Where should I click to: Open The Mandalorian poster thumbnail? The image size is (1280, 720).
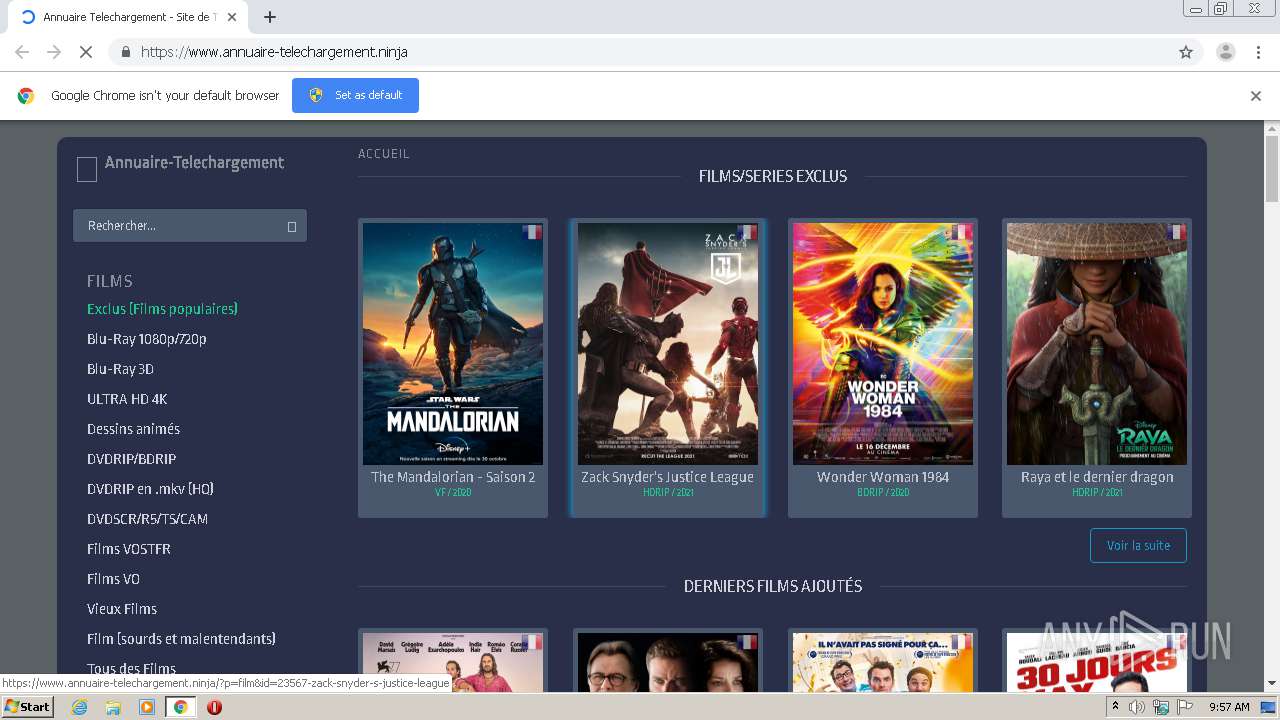click(453, 344)
